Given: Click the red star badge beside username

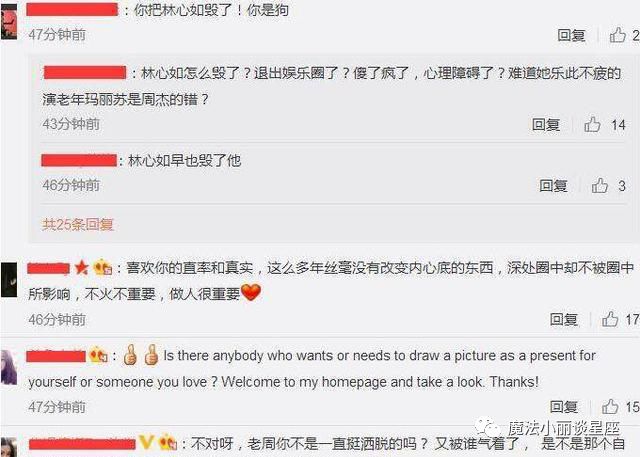Looking at the screenshot, I should click(x=82, y=268).
